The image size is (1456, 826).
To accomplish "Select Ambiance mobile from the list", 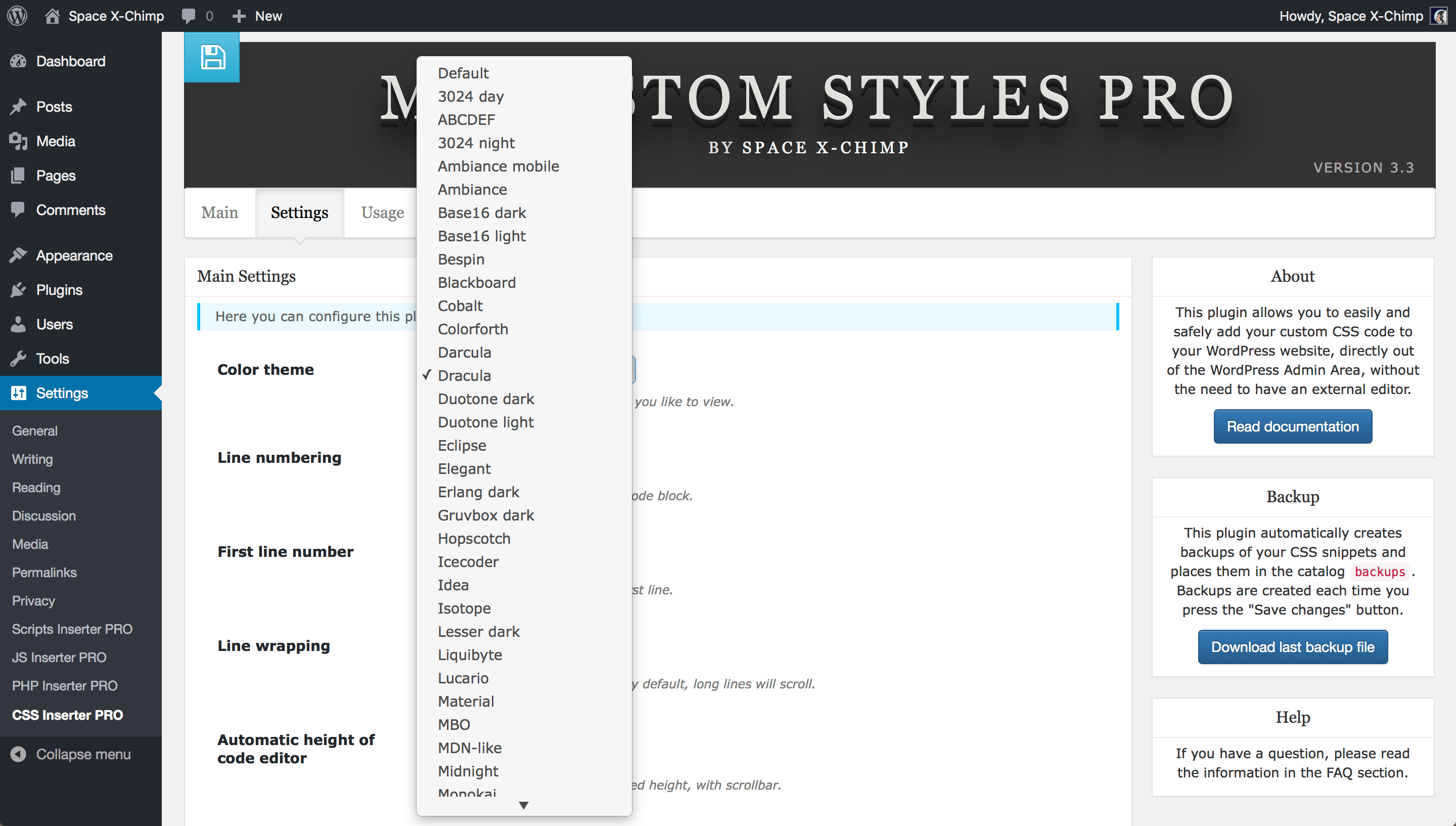I will click(524, 166).
